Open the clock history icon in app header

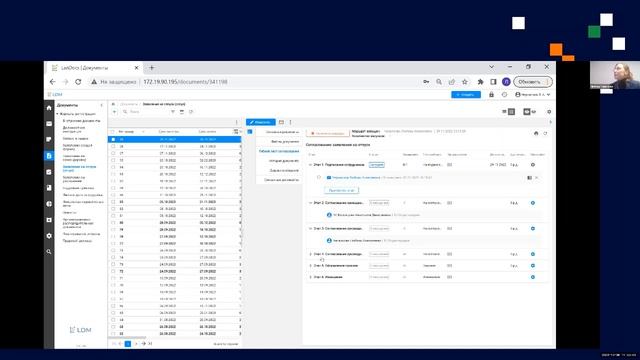(504, 95)
